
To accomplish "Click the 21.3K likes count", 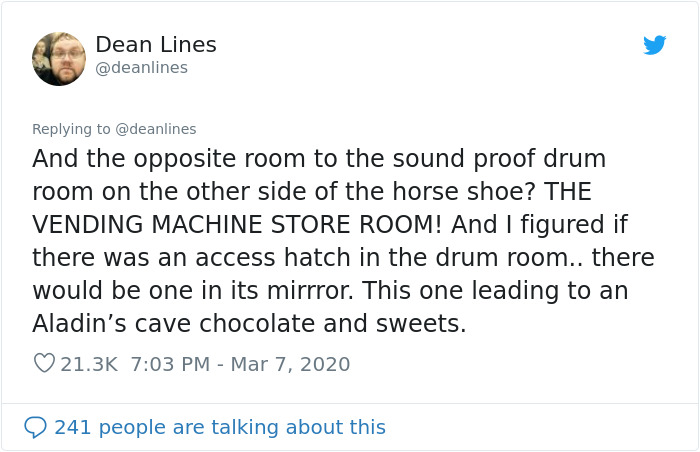I will point(90,364).
